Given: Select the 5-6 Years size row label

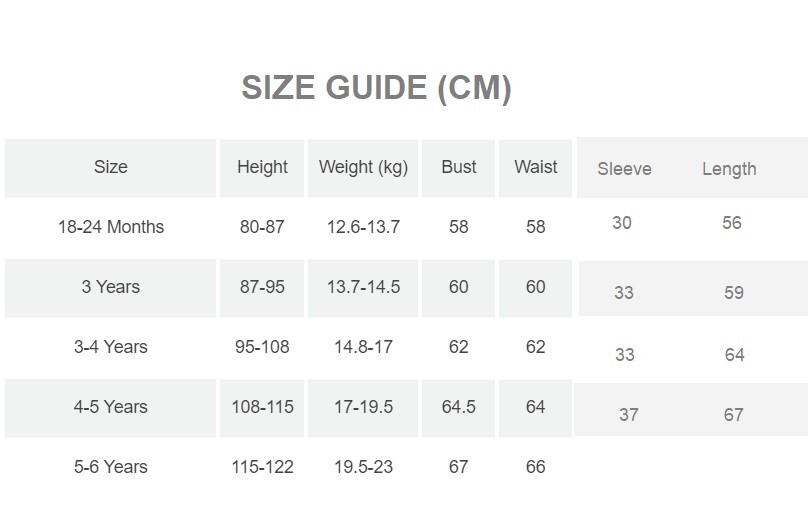Looking at the screenshot, I should click(111, 467).
